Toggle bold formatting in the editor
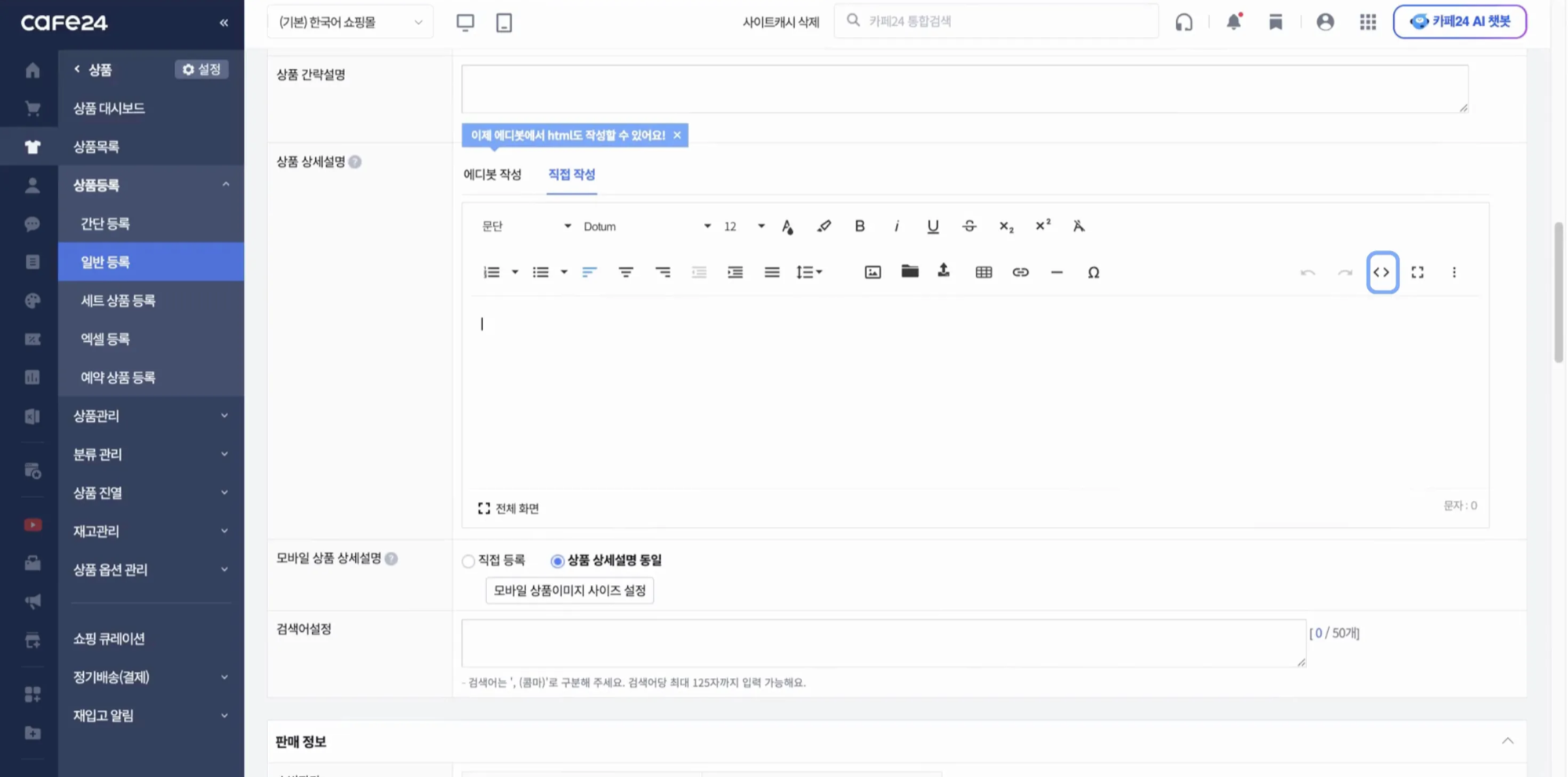 (x=859, y=226)
